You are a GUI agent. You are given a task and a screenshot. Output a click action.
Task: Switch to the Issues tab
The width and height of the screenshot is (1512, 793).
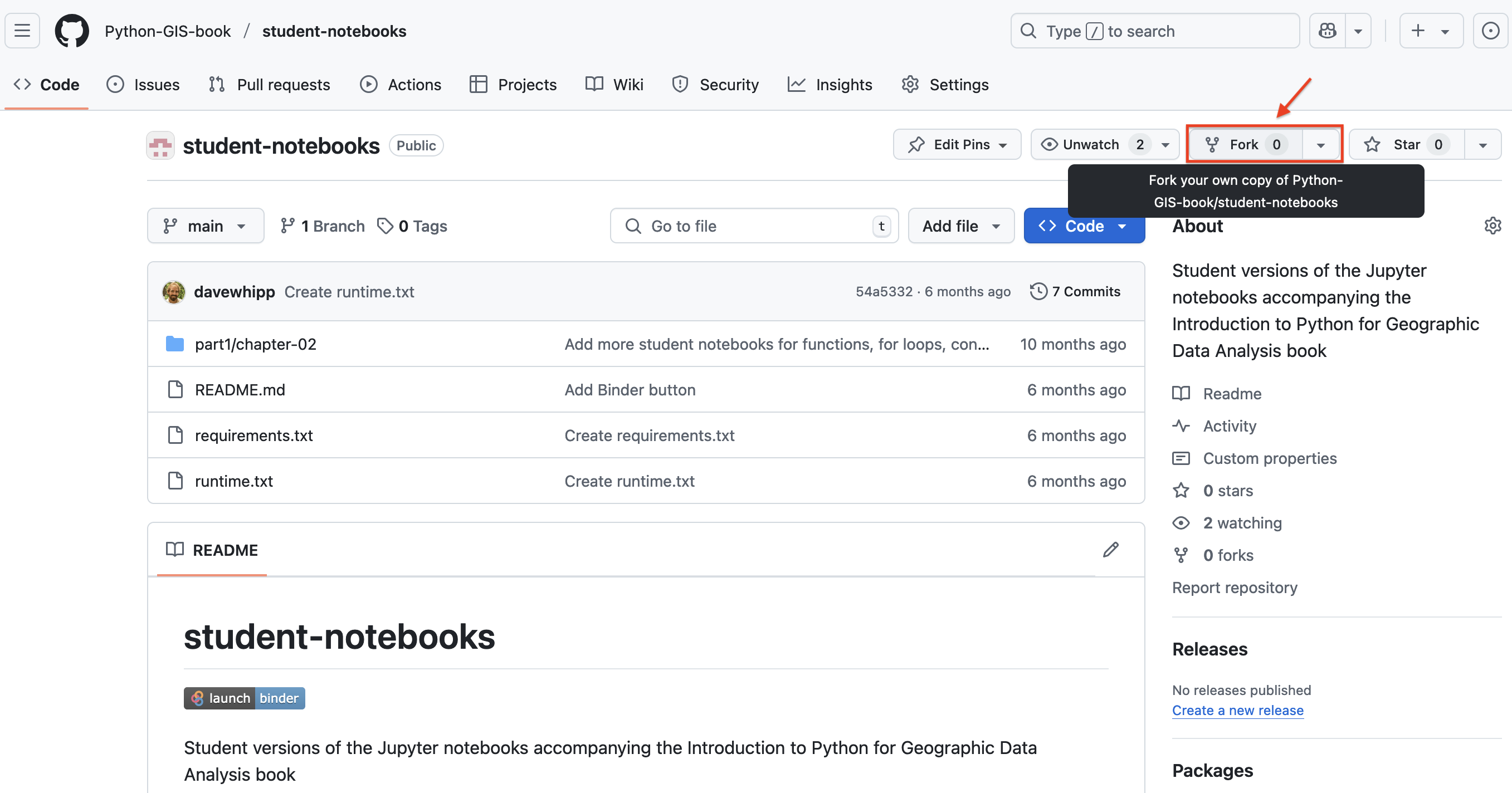pos(143,85)
